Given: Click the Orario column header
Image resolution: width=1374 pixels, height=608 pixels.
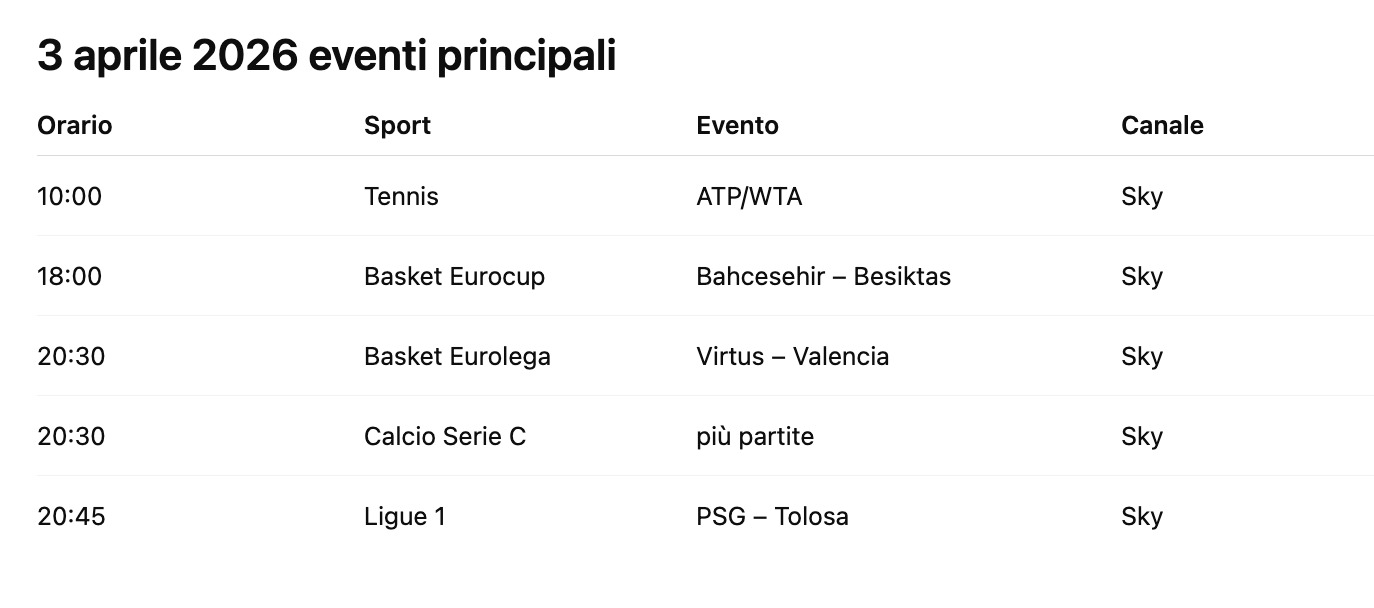Looking at the screenshot, I should click(x=74, y=126).
